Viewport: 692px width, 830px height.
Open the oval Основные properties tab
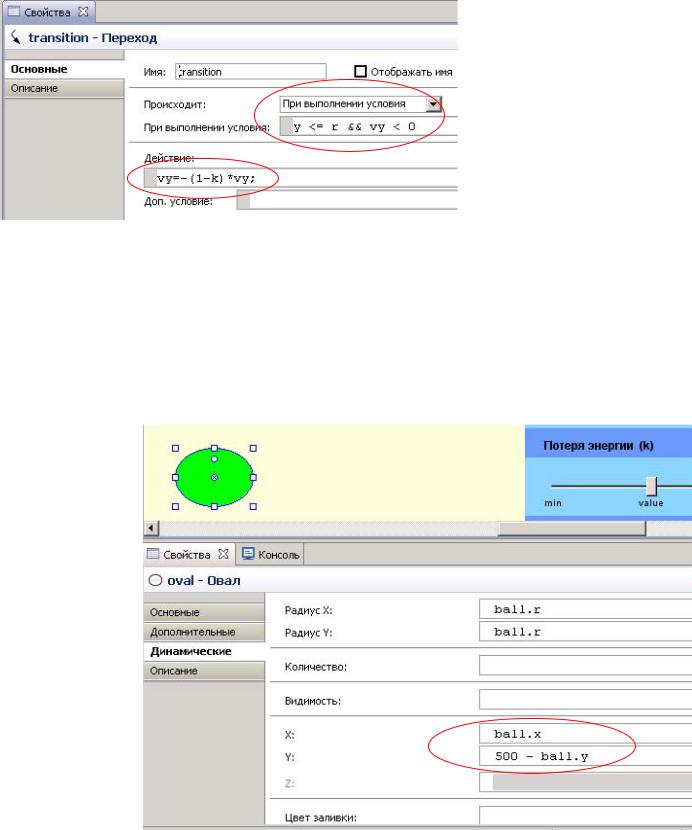204,612
